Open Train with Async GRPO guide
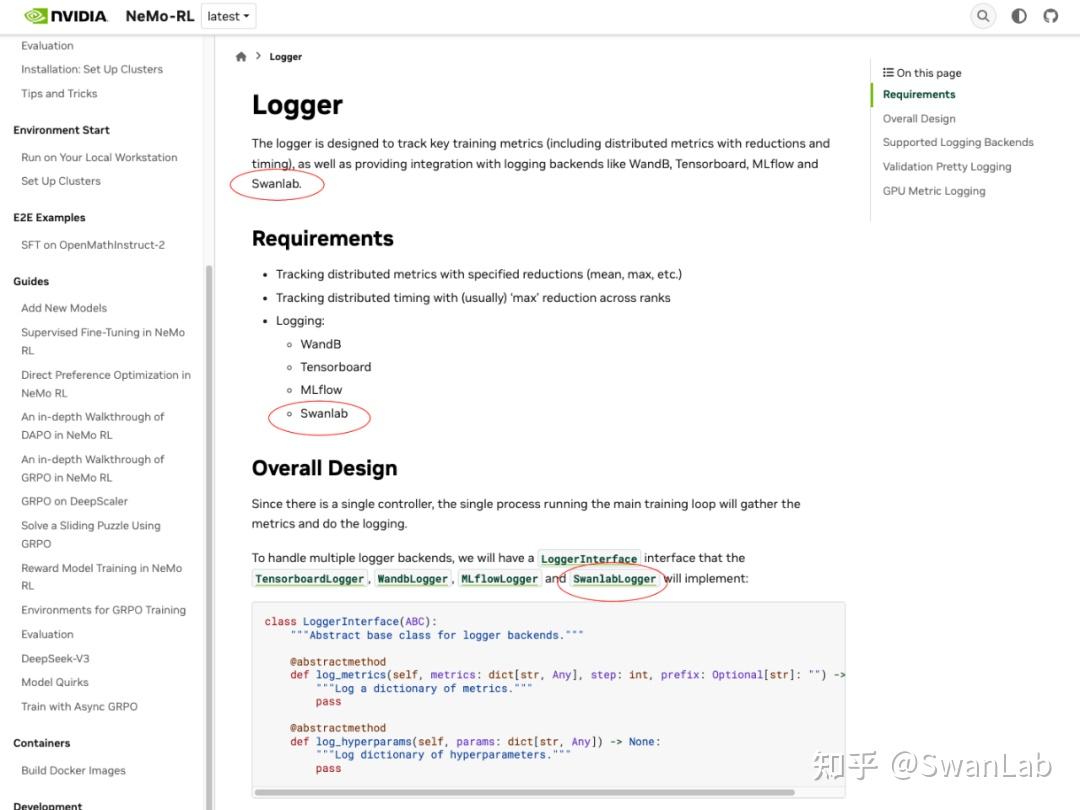This screenshot has width=1080, height=810. tap(79, 707)
